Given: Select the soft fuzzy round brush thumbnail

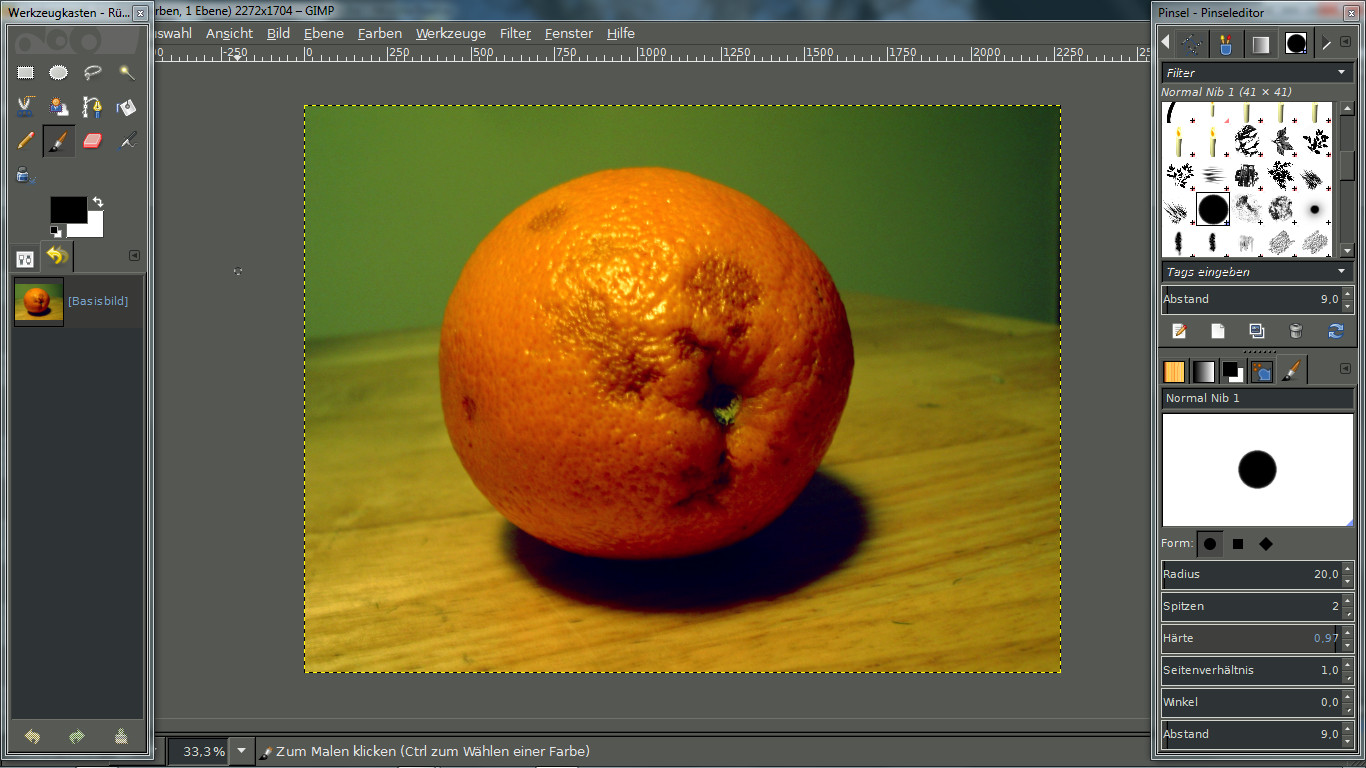Looking at the screenshot, I should (1314, 210).
